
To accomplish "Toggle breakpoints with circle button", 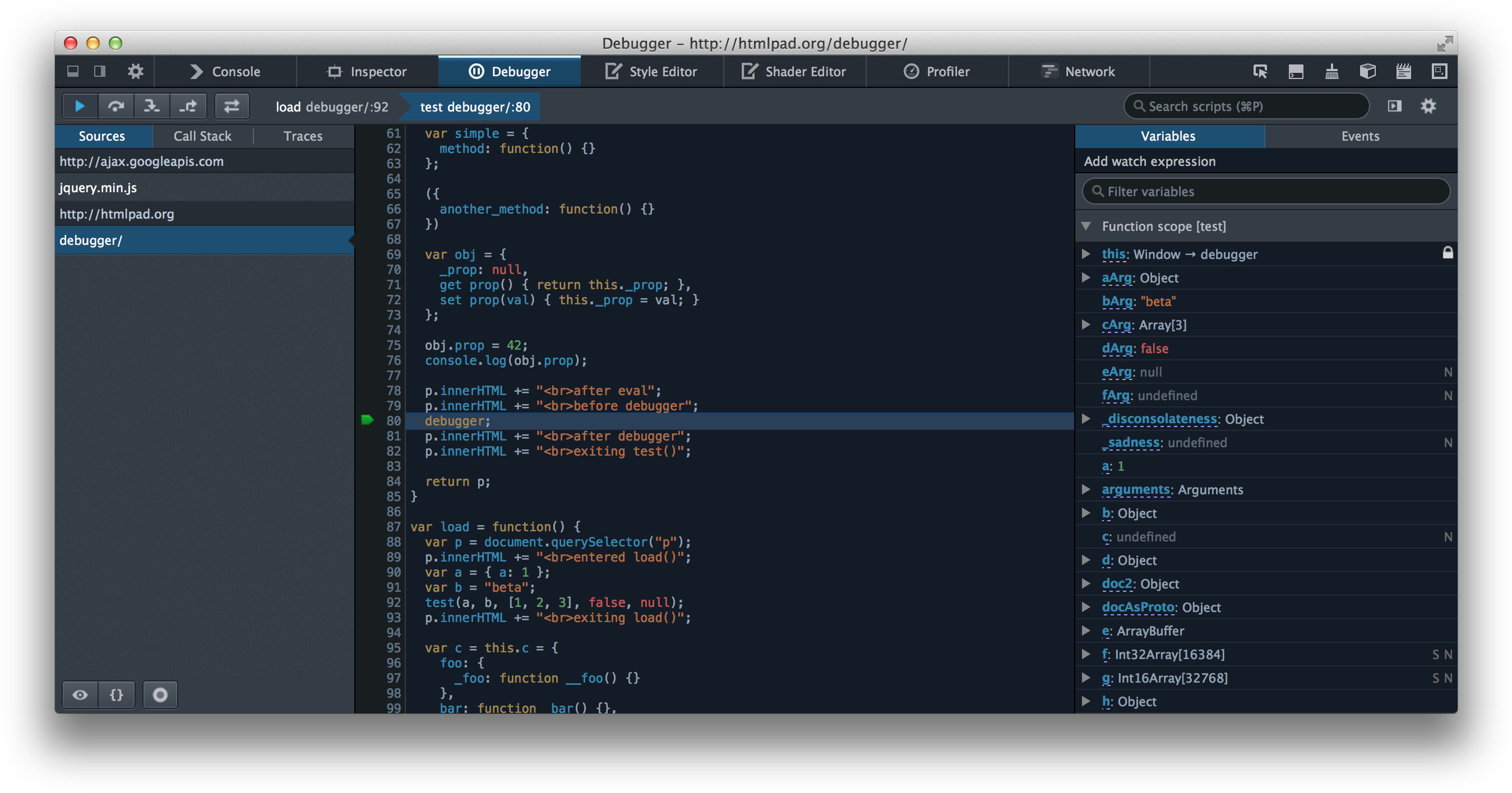I will [x=160, y=695].
